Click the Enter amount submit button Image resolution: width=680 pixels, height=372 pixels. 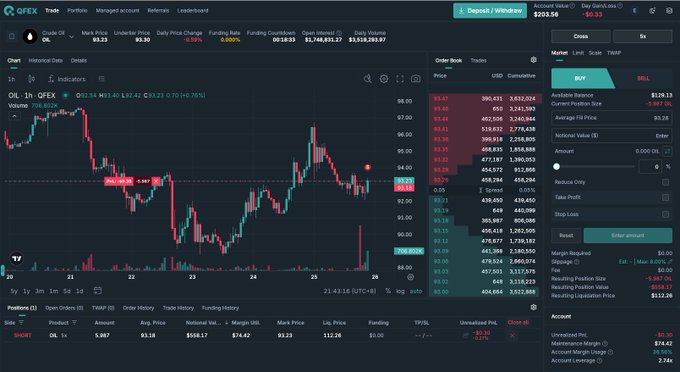coord(628,235)
